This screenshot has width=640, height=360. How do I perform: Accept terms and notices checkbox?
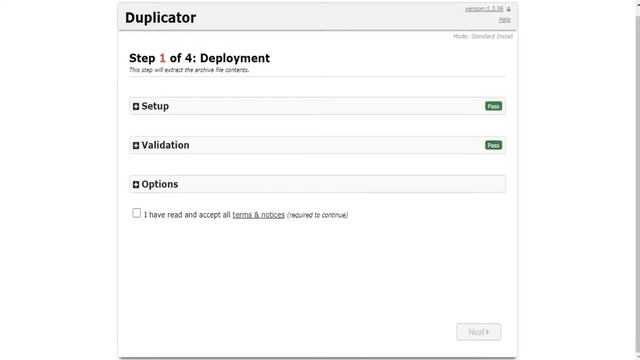pos(136,213)
